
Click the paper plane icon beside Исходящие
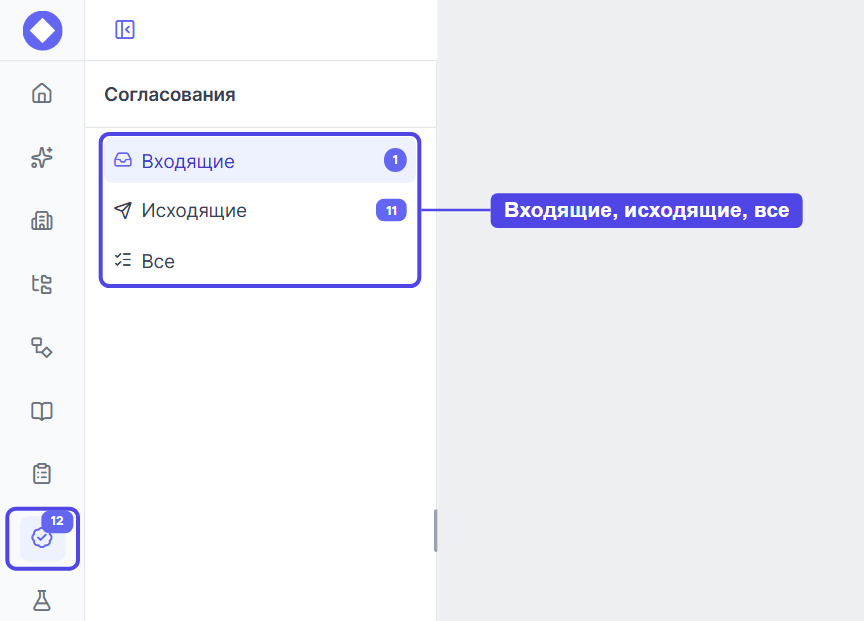(x=123, y=210)
